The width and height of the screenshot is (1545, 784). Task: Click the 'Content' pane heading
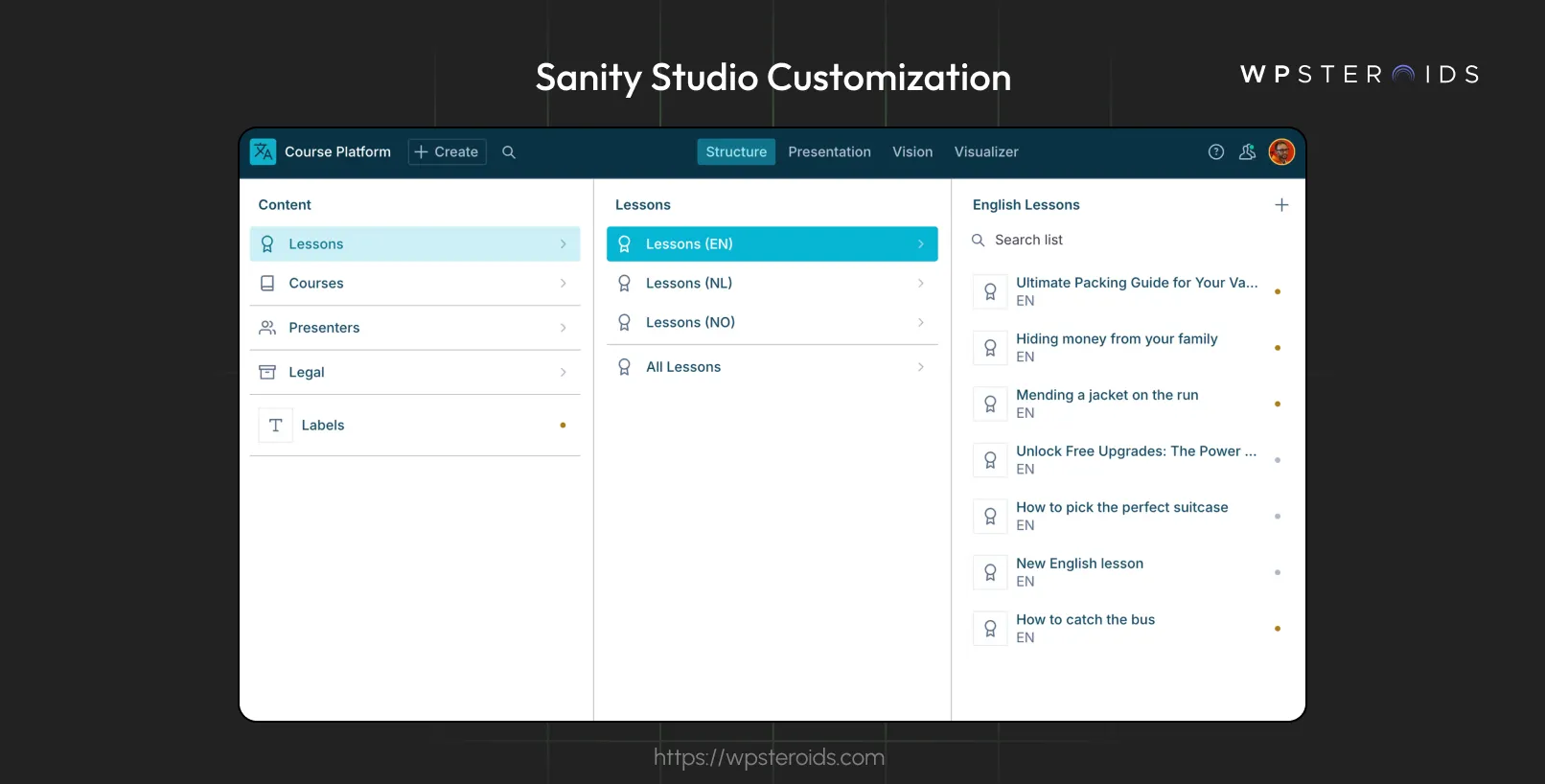point(285,205)
